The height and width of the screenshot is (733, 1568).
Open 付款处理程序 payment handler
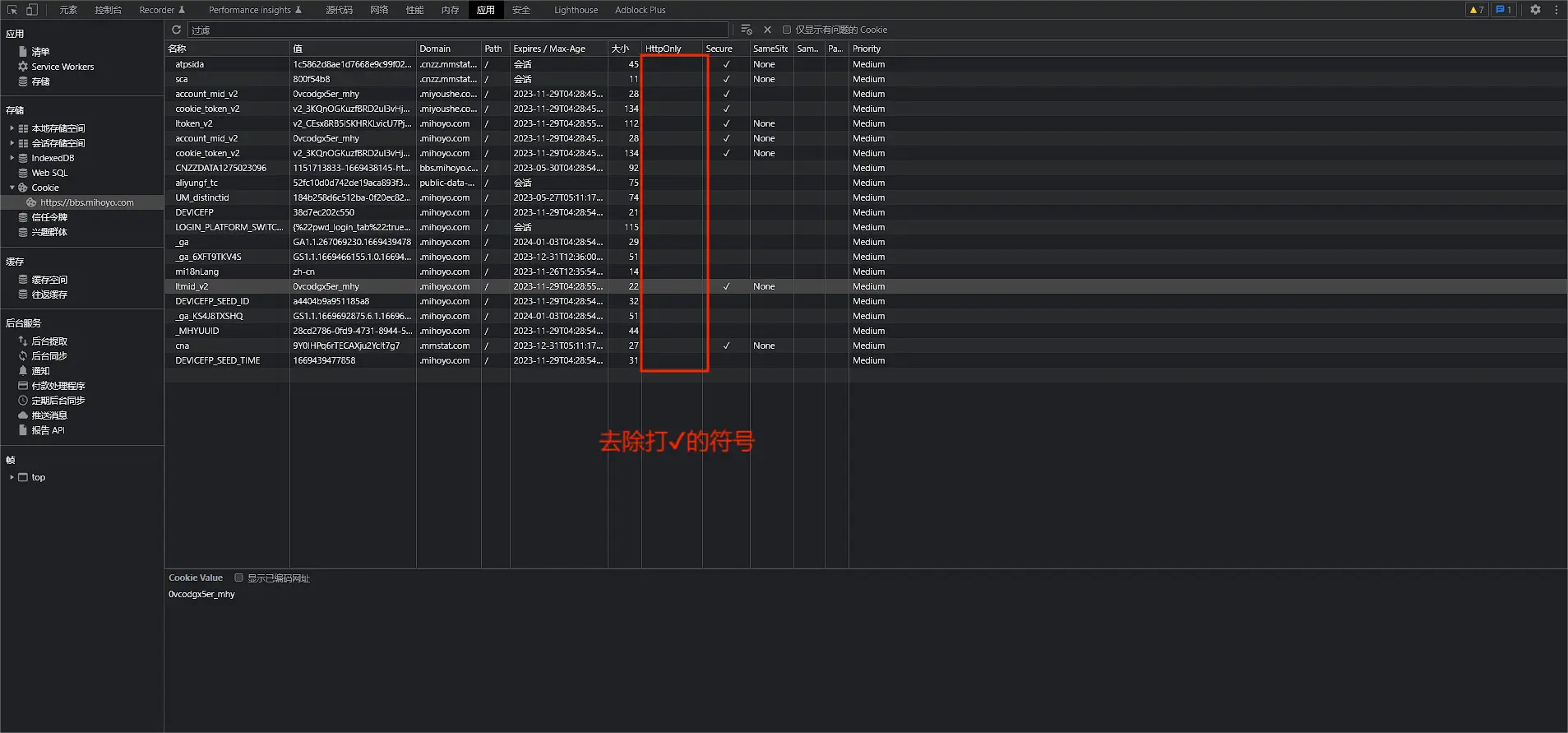tap(58, 386)
